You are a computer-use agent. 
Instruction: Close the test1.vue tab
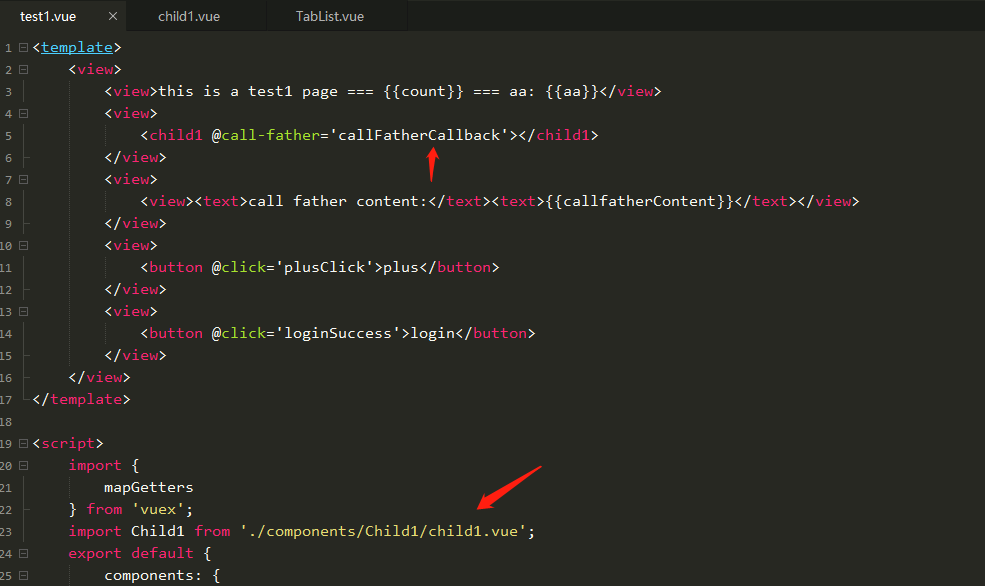tap(113, 16)
